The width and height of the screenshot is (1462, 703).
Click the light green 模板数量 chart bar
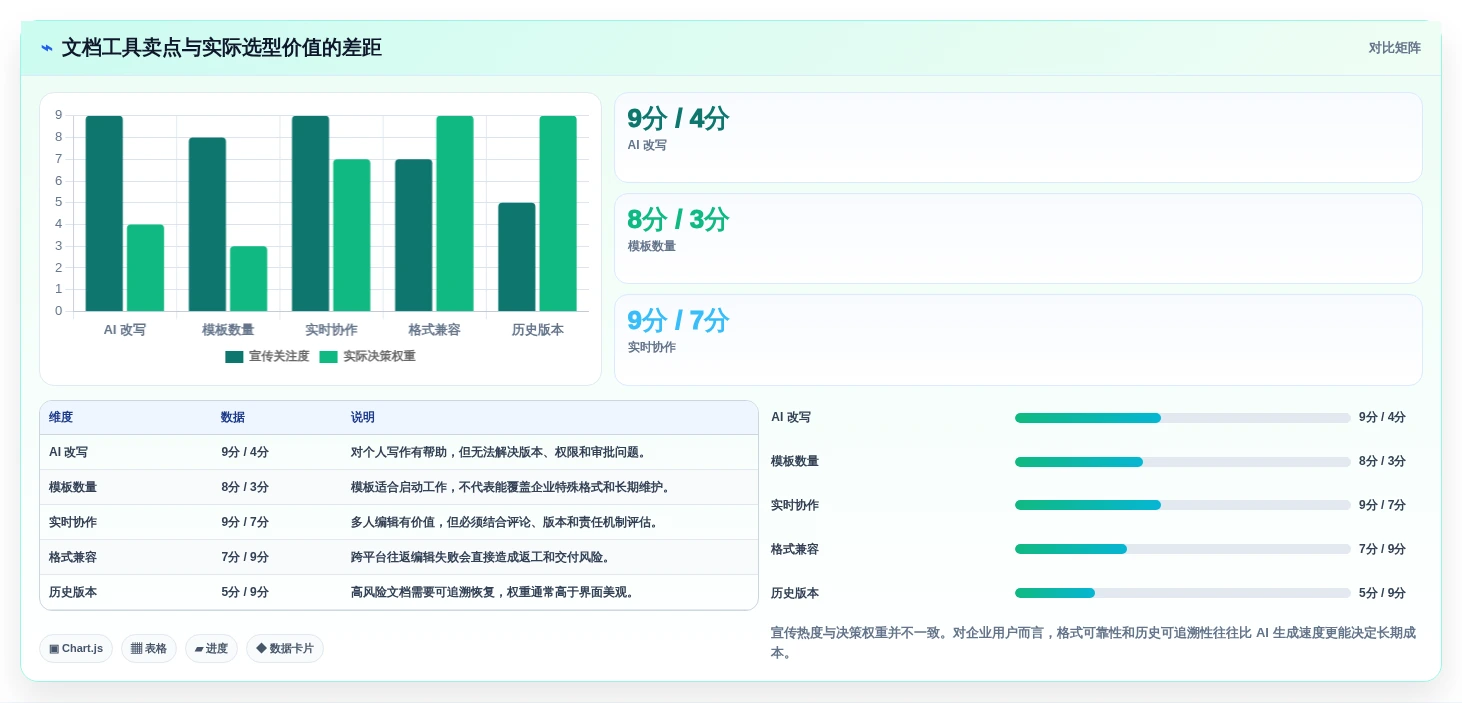tap(249, 279)
